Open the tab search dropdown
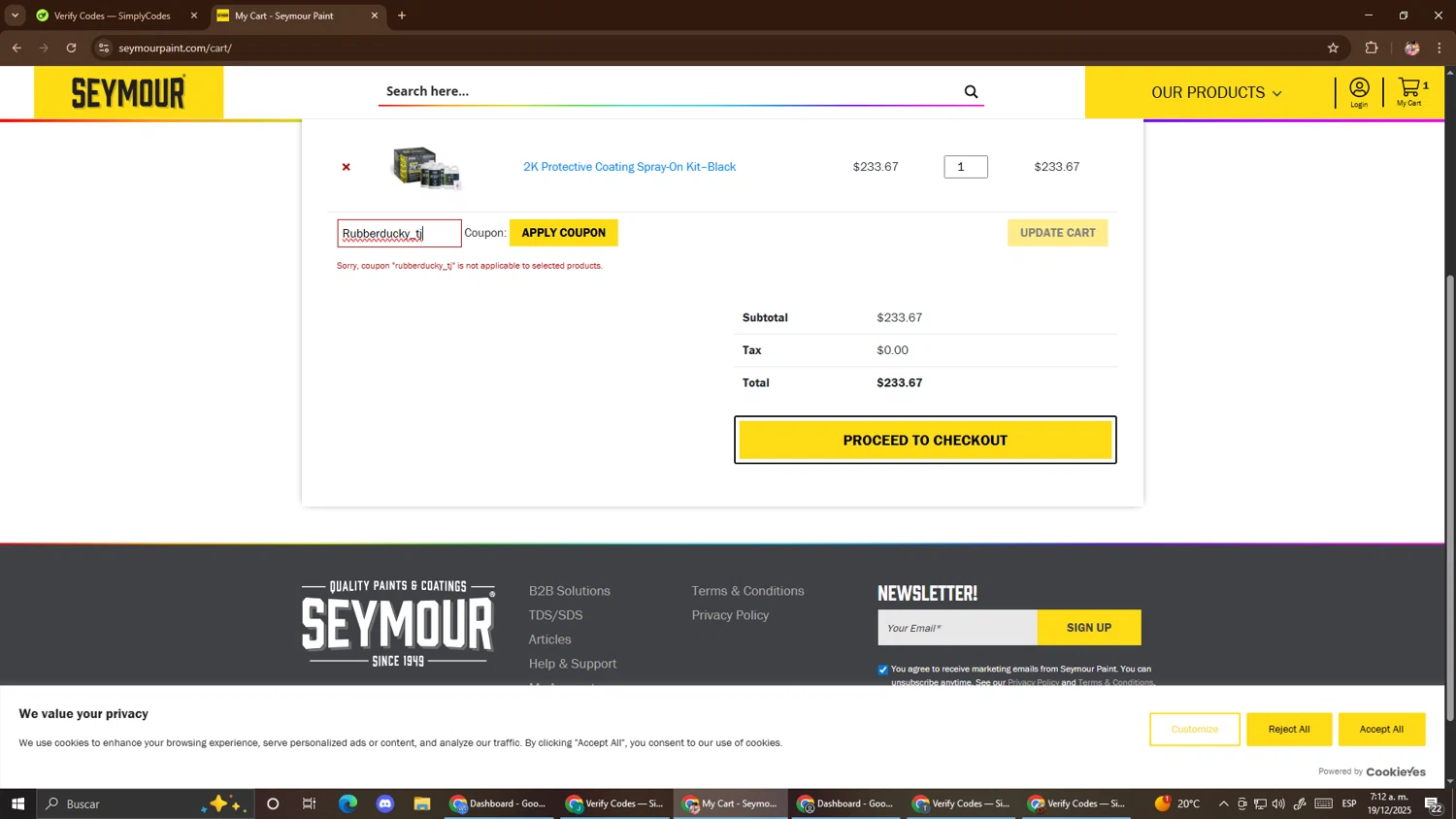Viewport: 1456px width, 819px height. point(15,16)
